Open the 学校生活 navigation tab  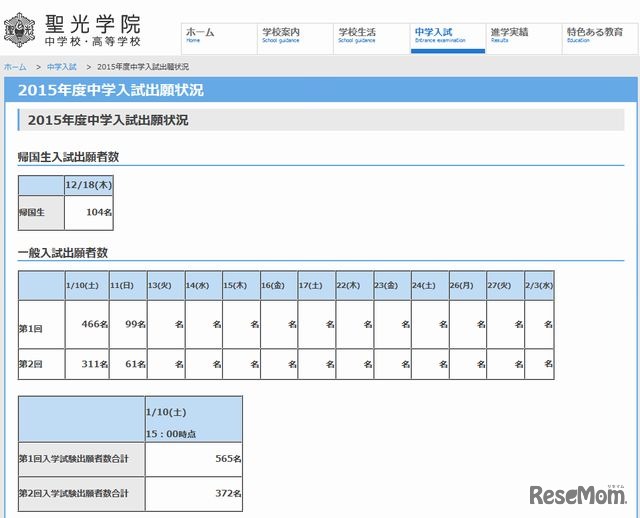click(x=372, y=38)
